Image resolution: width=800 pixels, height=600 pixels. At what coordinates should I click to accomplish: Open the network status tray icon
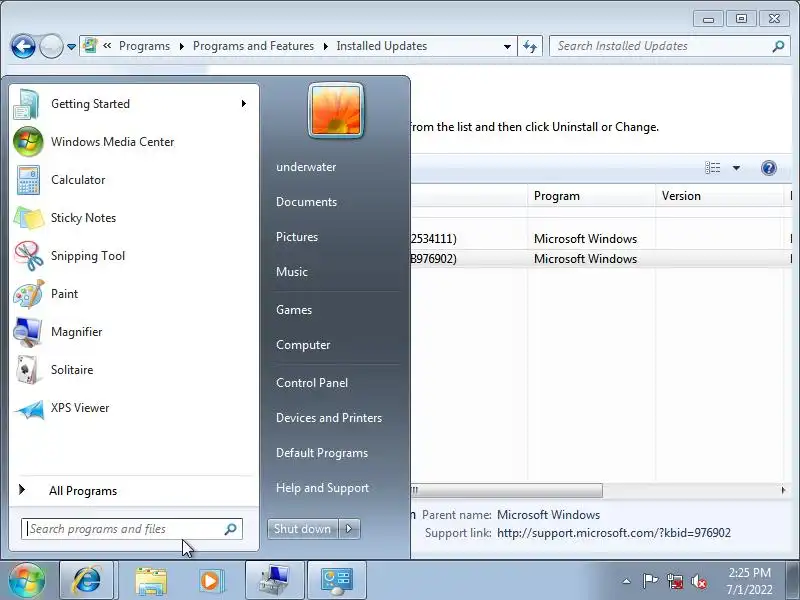click(674, 581)
